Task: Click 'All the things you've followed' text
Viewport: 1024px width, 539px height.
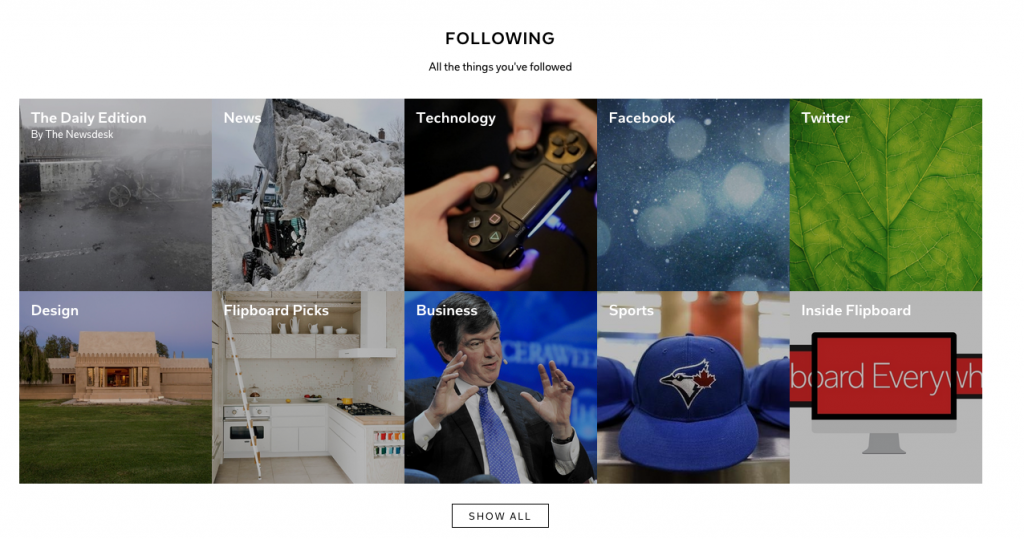Action: coord(500,67)
